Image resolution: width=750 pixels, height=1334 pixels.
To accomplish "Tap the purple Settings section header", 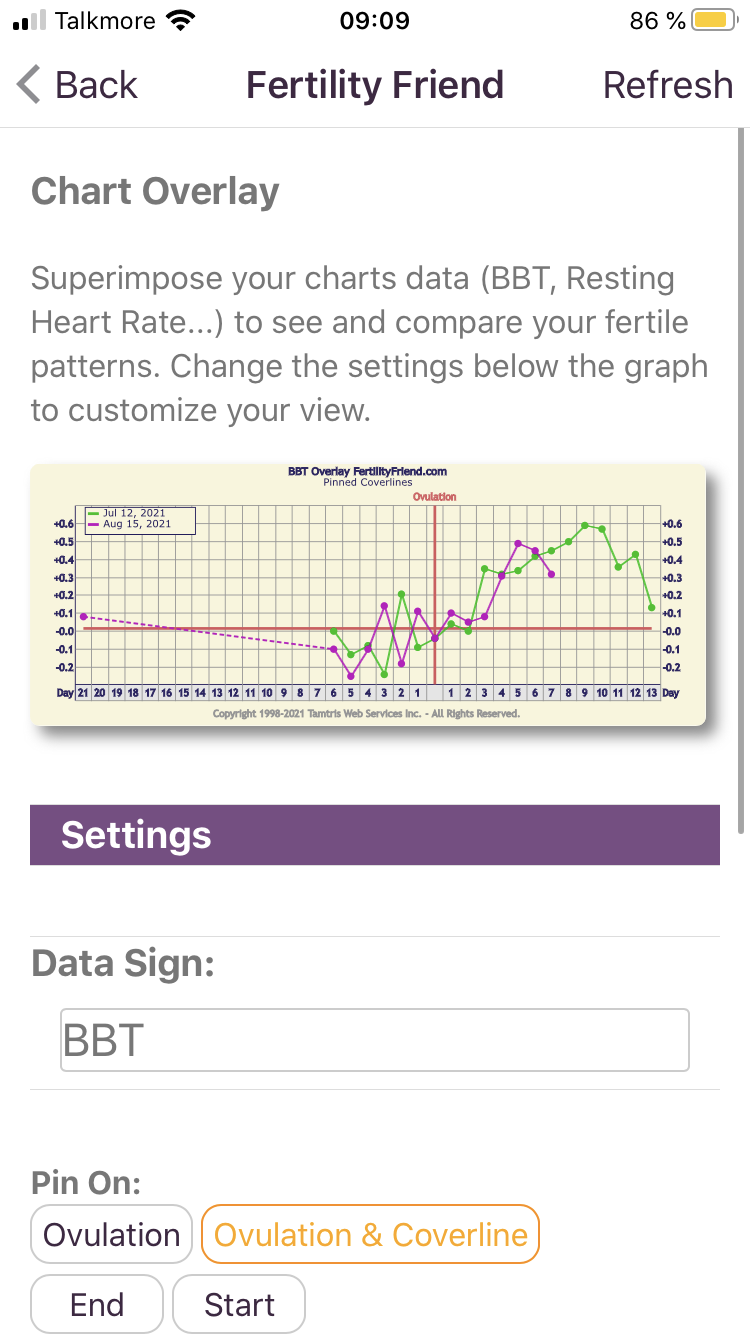I will pos(374,835).
